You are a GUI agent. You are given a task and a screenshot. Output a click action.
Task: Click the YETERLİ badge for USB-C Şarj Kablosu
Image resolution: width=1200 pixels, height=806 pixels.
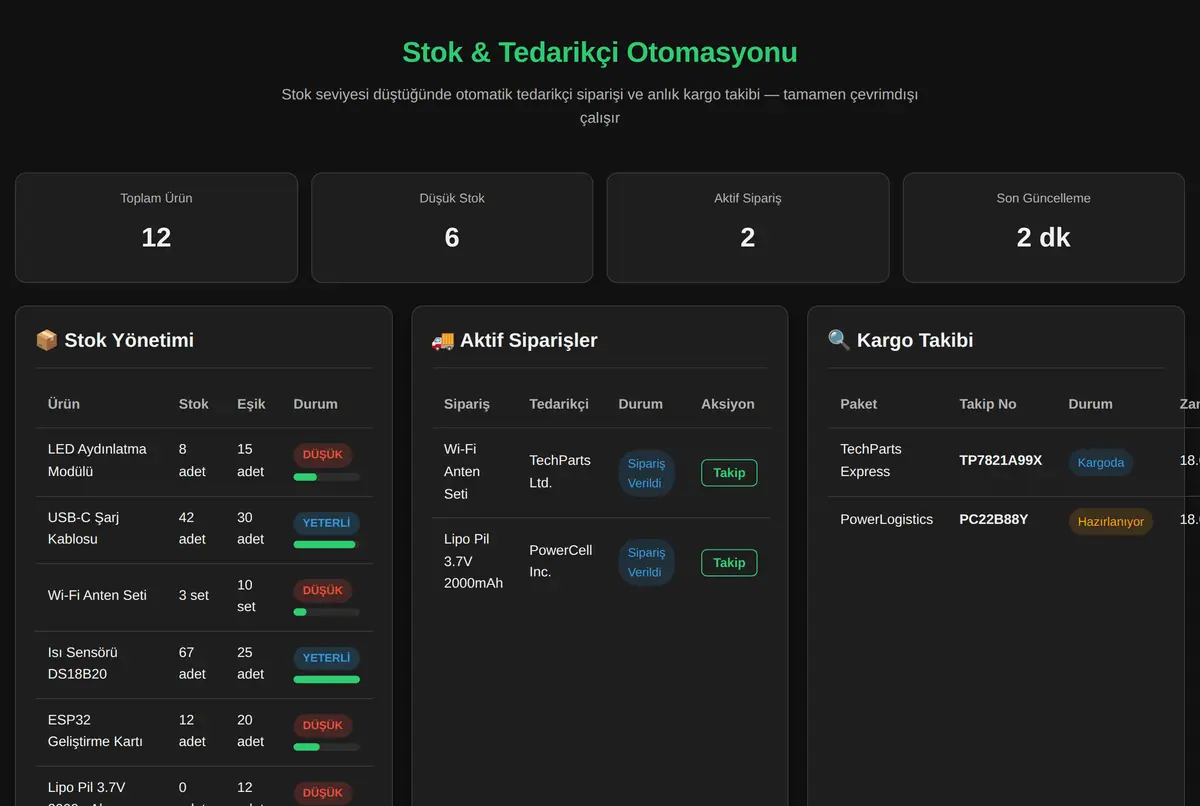326,523
